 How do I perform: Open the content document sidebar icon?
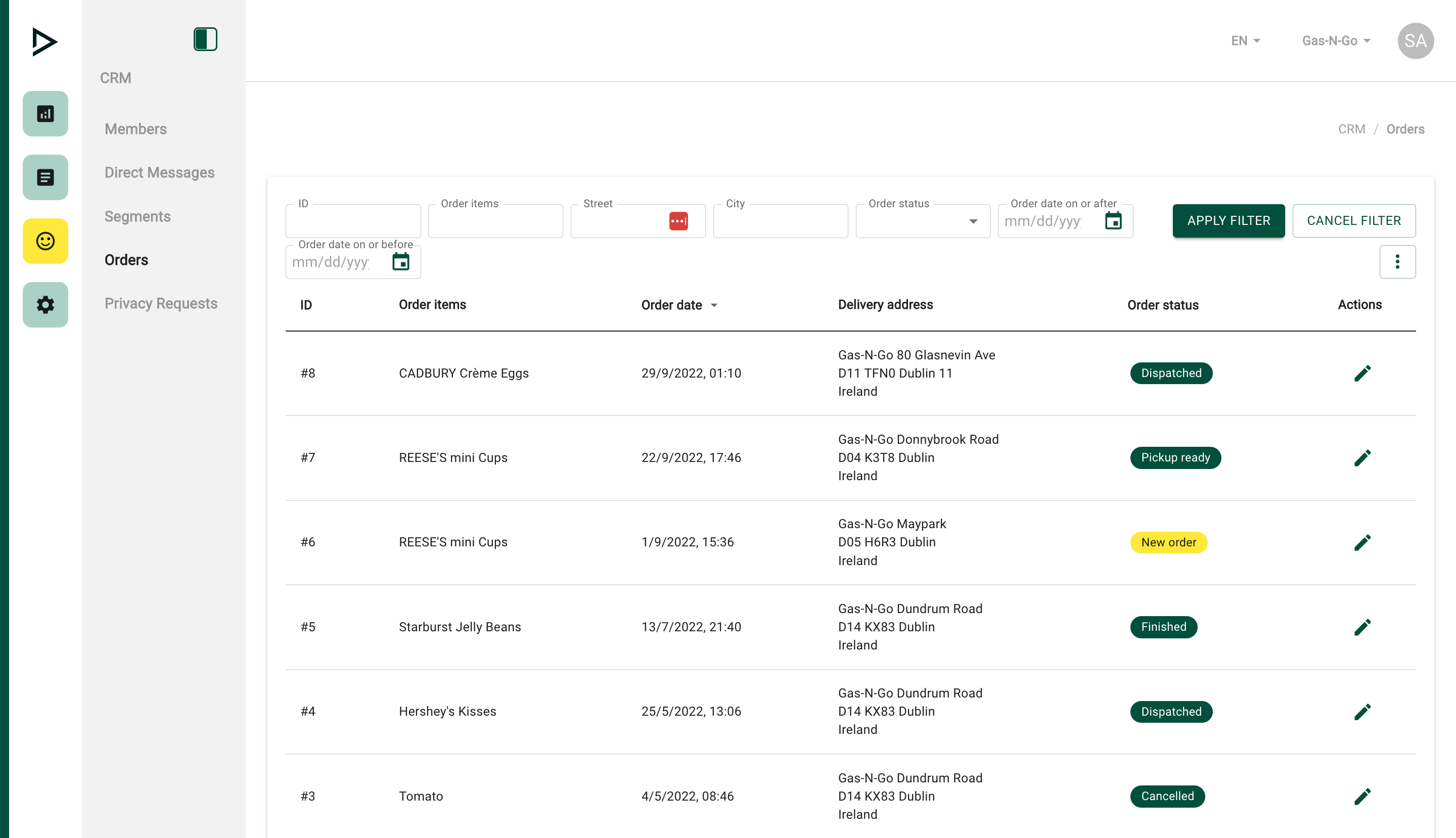click(x=45, y=177)
